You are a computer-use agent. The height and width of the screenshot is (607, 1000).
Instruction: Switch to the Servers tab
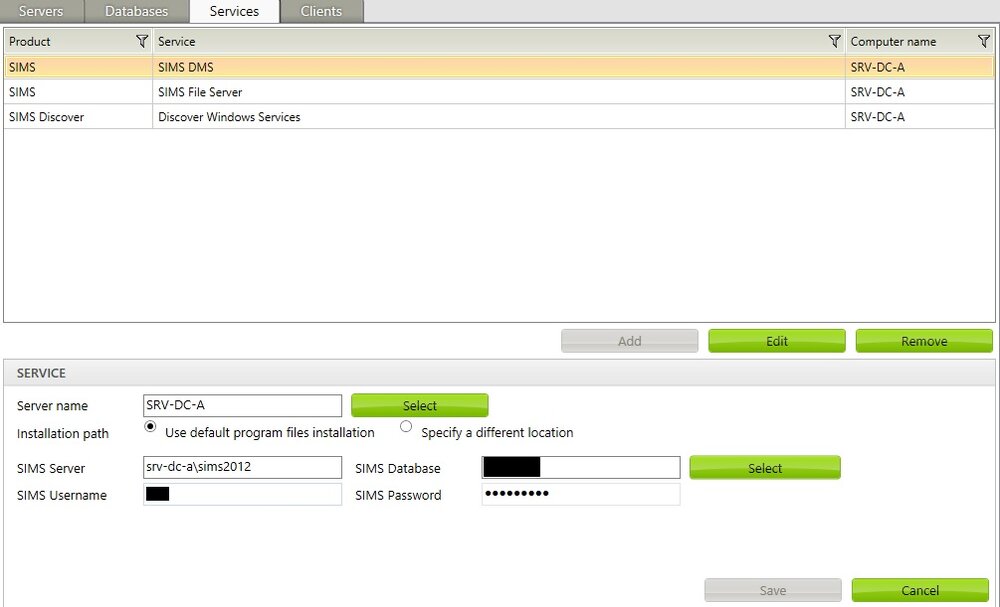(41, 11)
